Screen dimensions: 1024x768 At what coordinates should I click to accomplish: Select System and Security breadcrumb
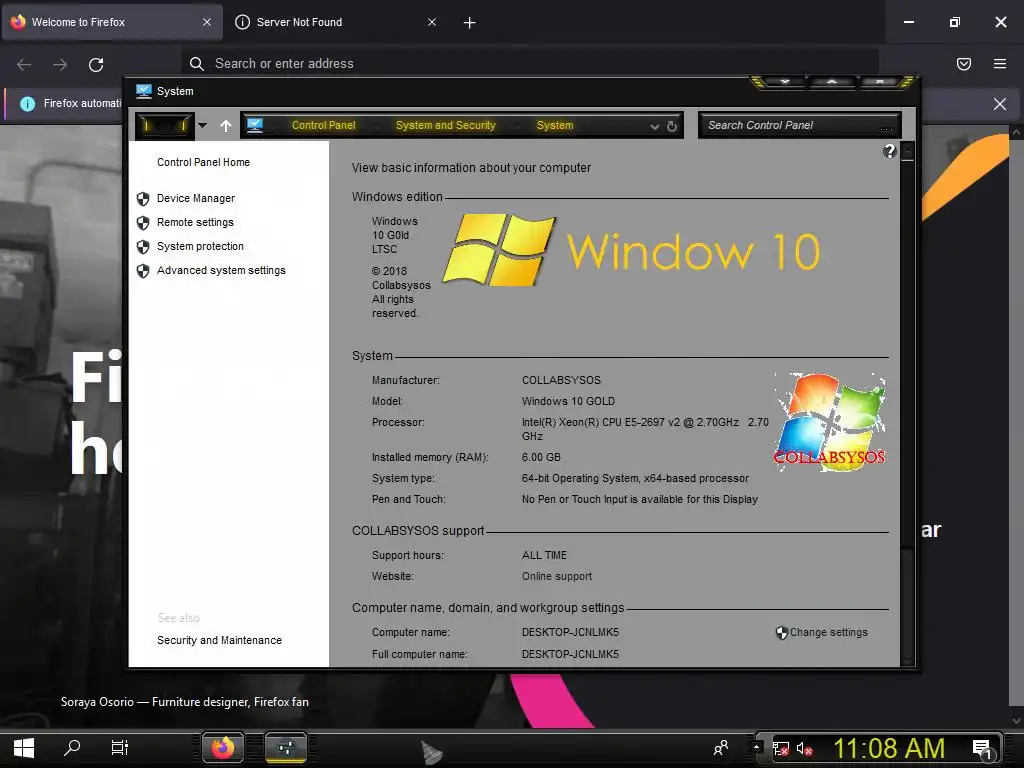(x=445, y=125)
